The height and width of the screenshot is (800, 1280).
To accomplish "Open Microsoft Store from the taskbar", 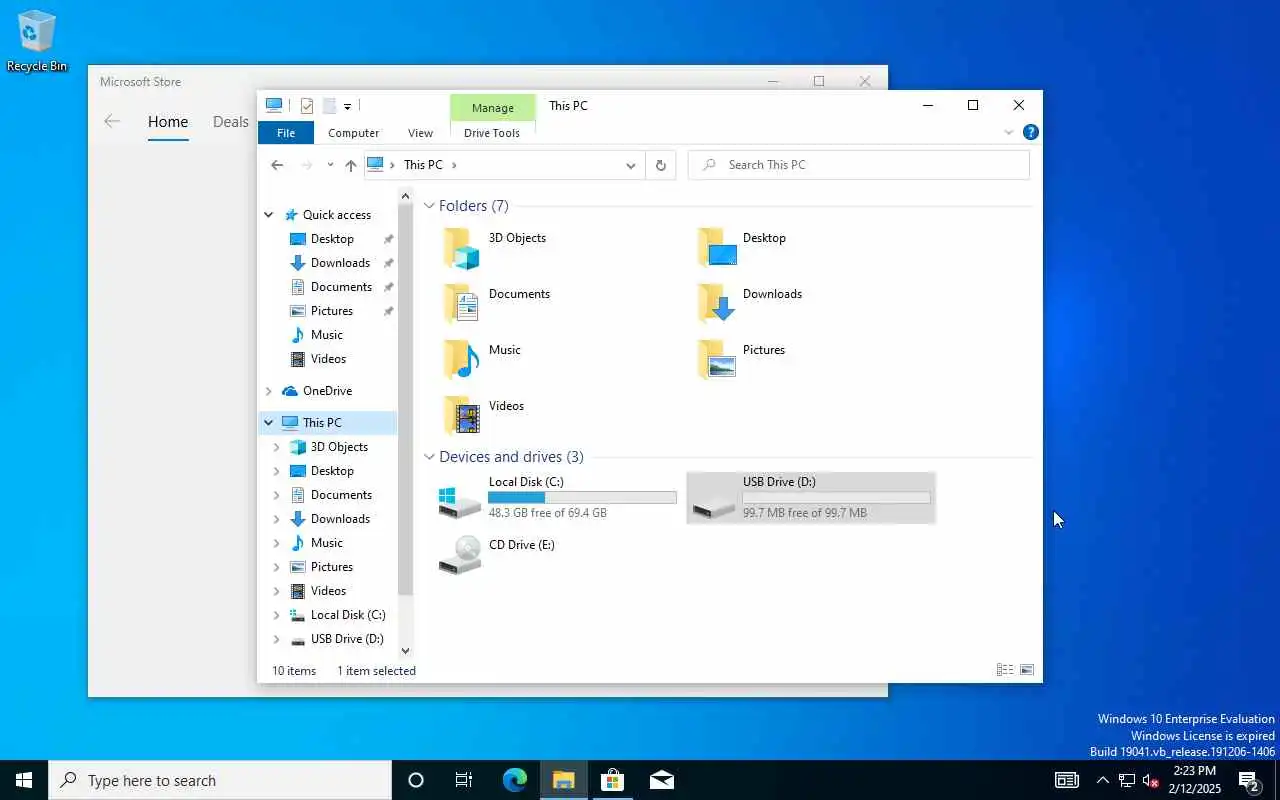I will tap(612, 780).
